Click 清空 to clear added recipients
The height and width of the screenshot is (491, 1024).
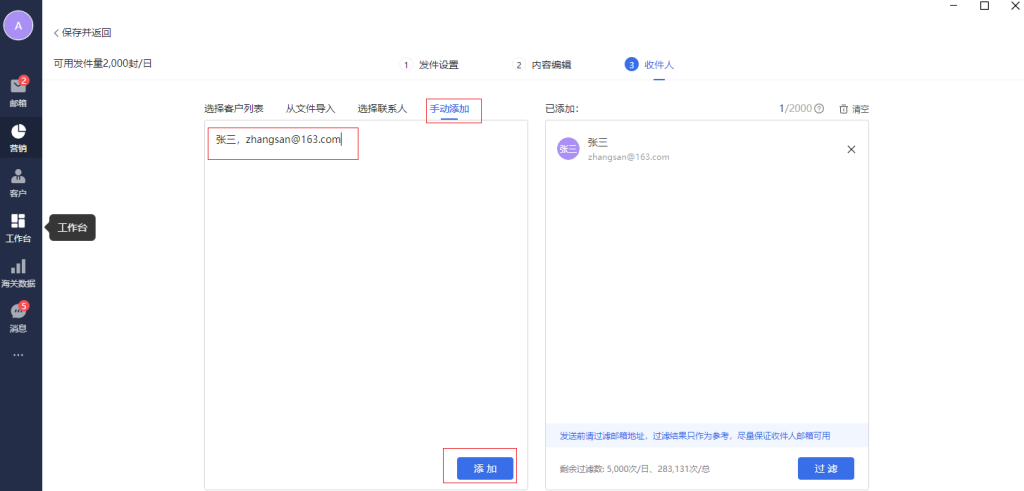(853, 108)
